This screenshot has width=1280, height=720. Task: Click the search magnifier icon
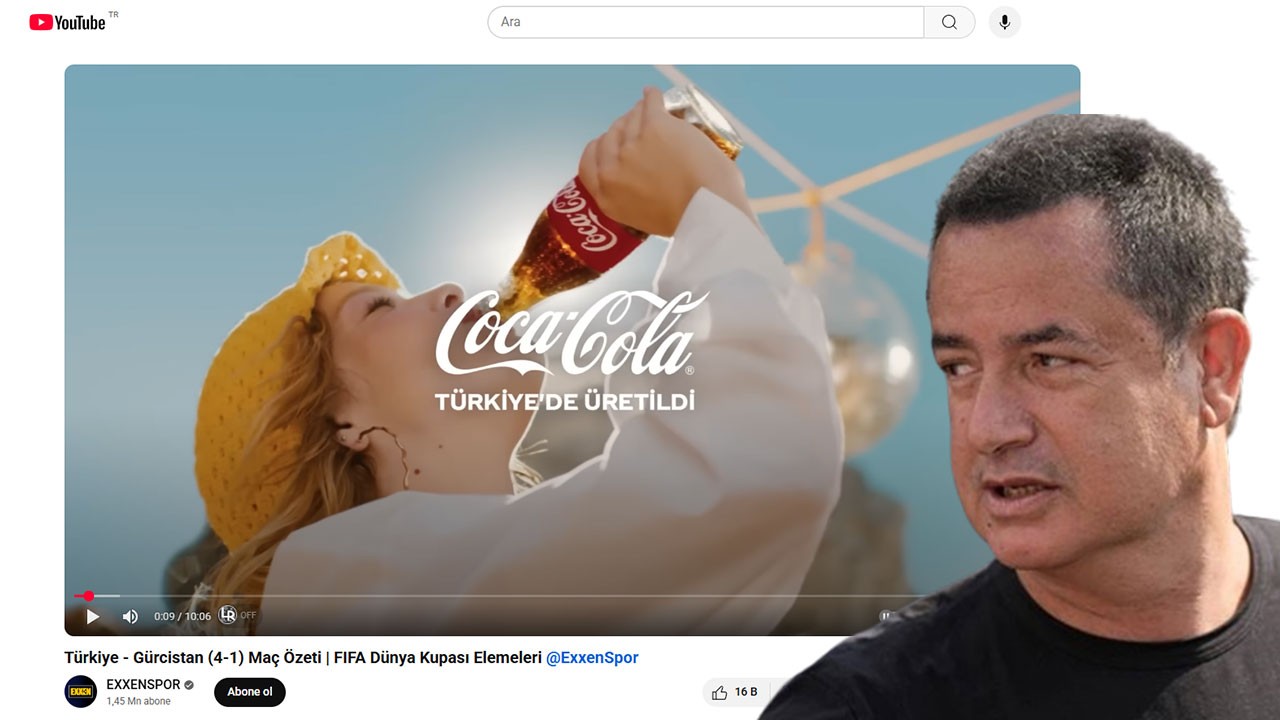tap(947, 21)
